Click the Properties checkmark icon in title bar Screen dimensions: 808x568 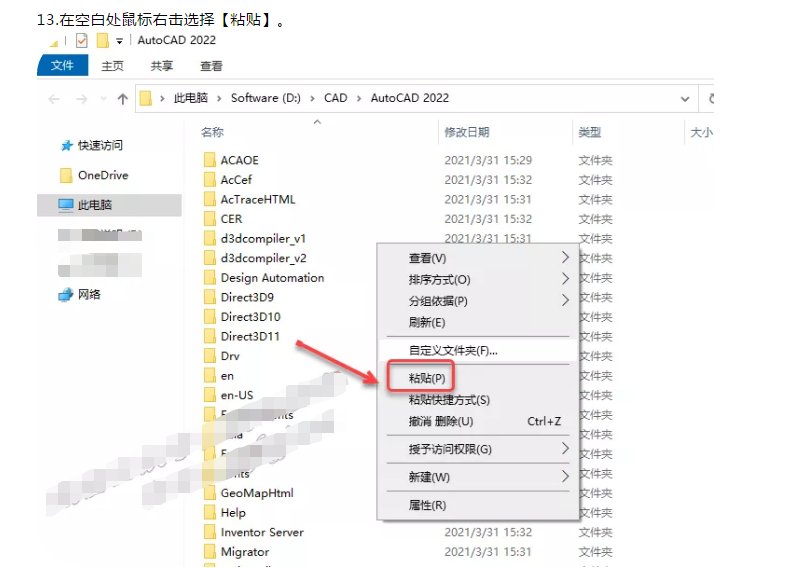pyautogui.click(x=81, y=40)
